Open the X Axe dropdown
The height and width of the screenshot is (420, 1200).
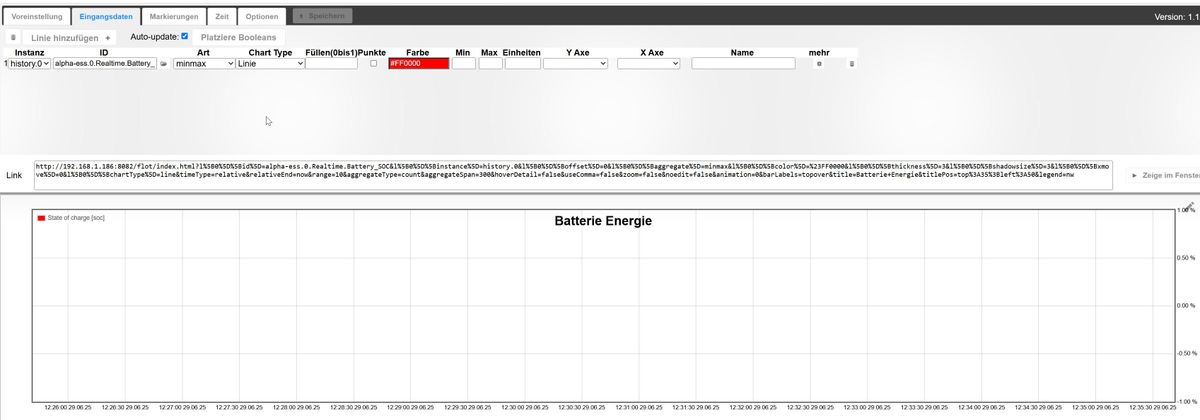[x=649, y=63]
